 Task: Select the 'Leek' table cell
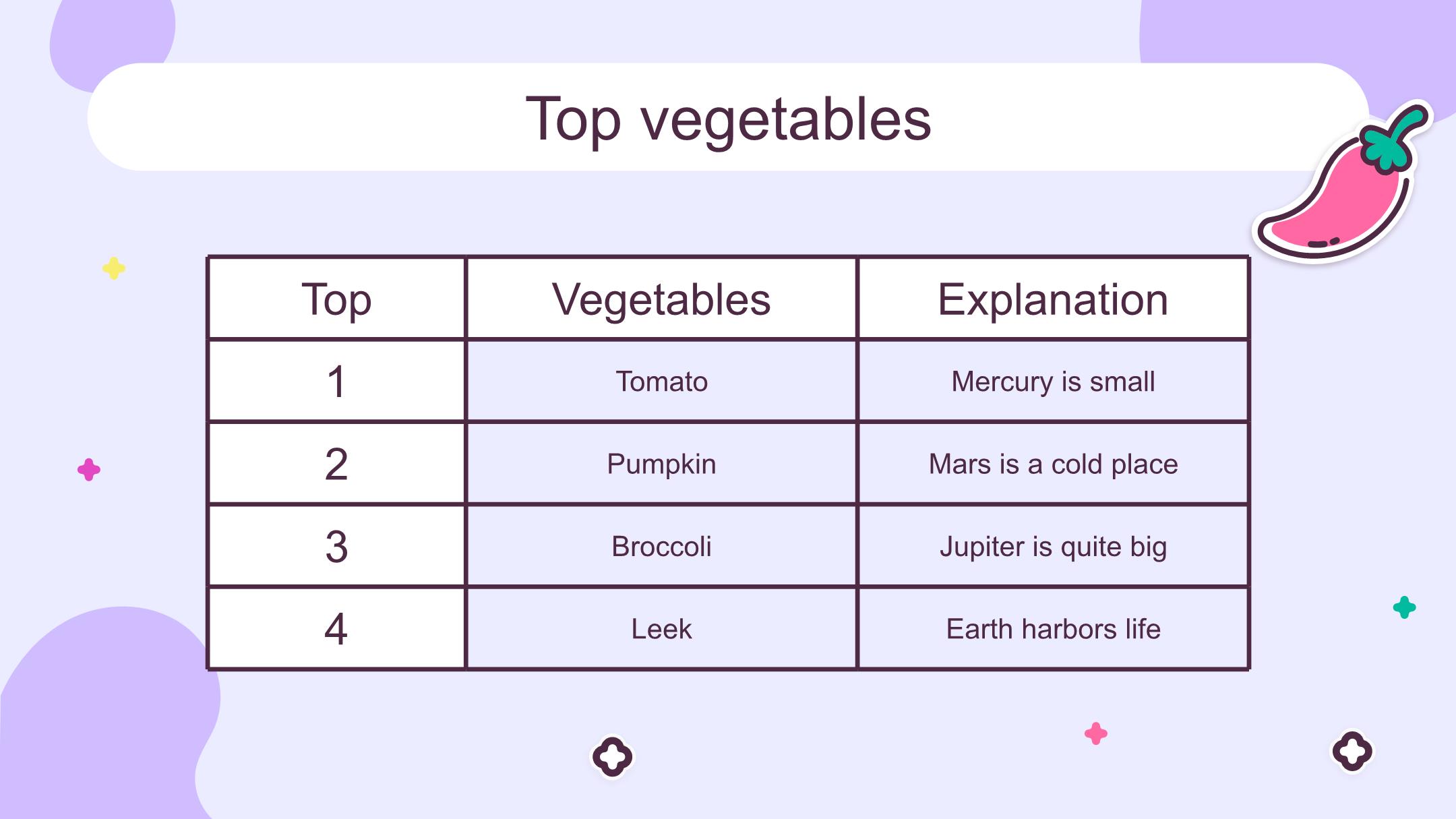click(661, 629)
